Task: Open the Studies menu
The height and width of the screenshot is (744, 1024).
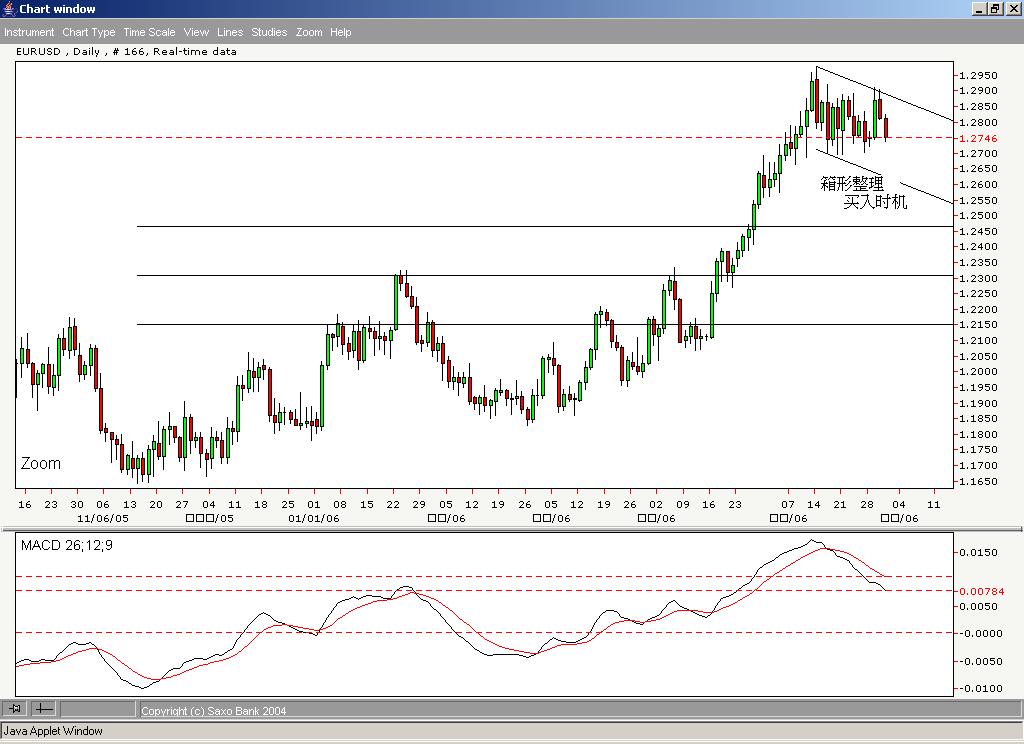Action: click(x=268, y=32)
